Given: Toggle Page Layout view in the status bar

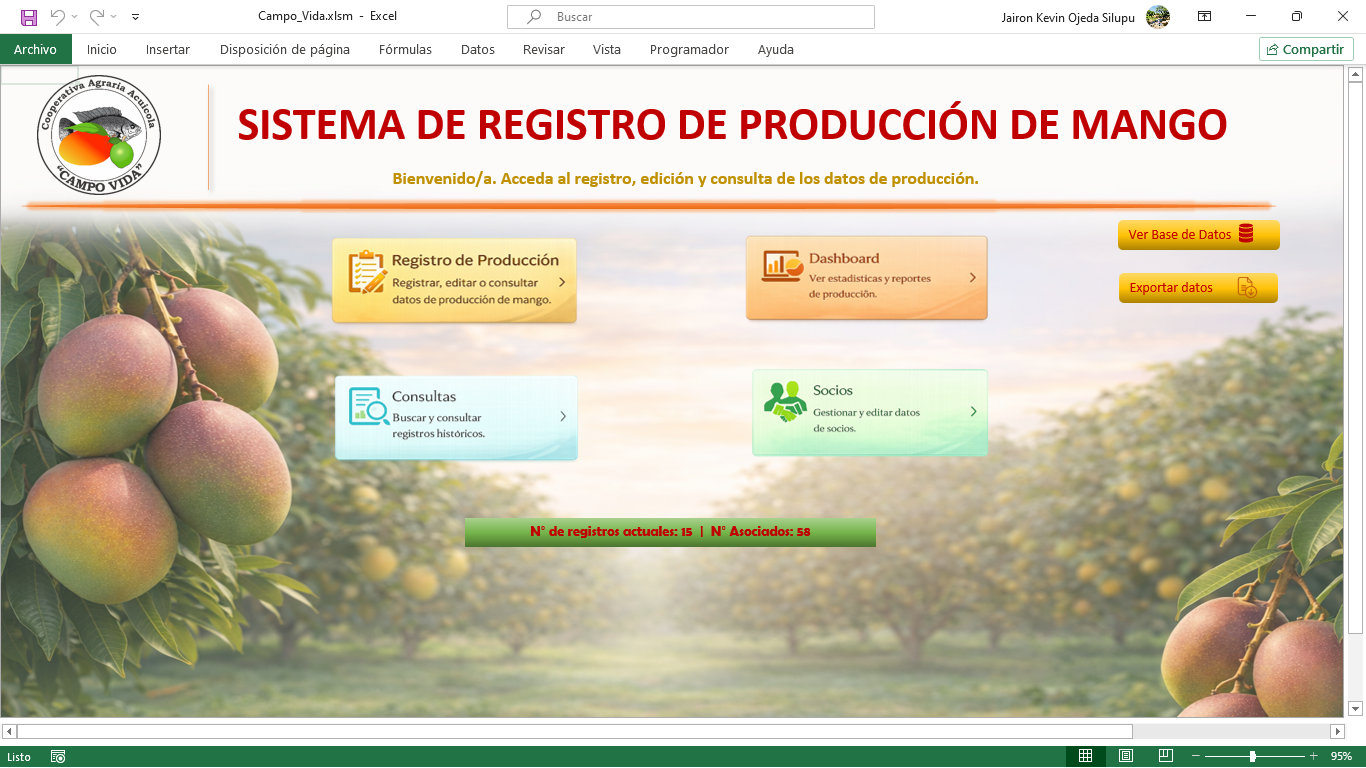Looking at the screenshot, I should [1125, 757].
